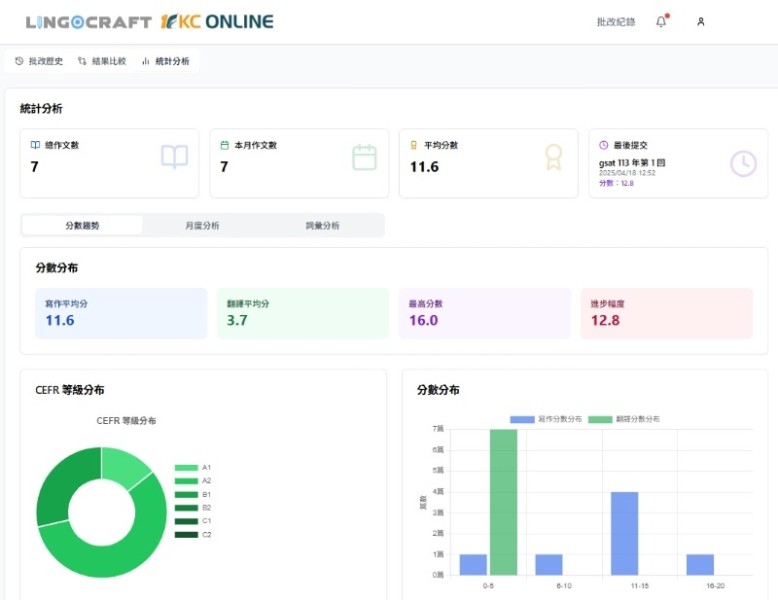778x600 pixels.
Task: Click the tall green bar for 0-5 range
Action: click(x=504, y=502)
